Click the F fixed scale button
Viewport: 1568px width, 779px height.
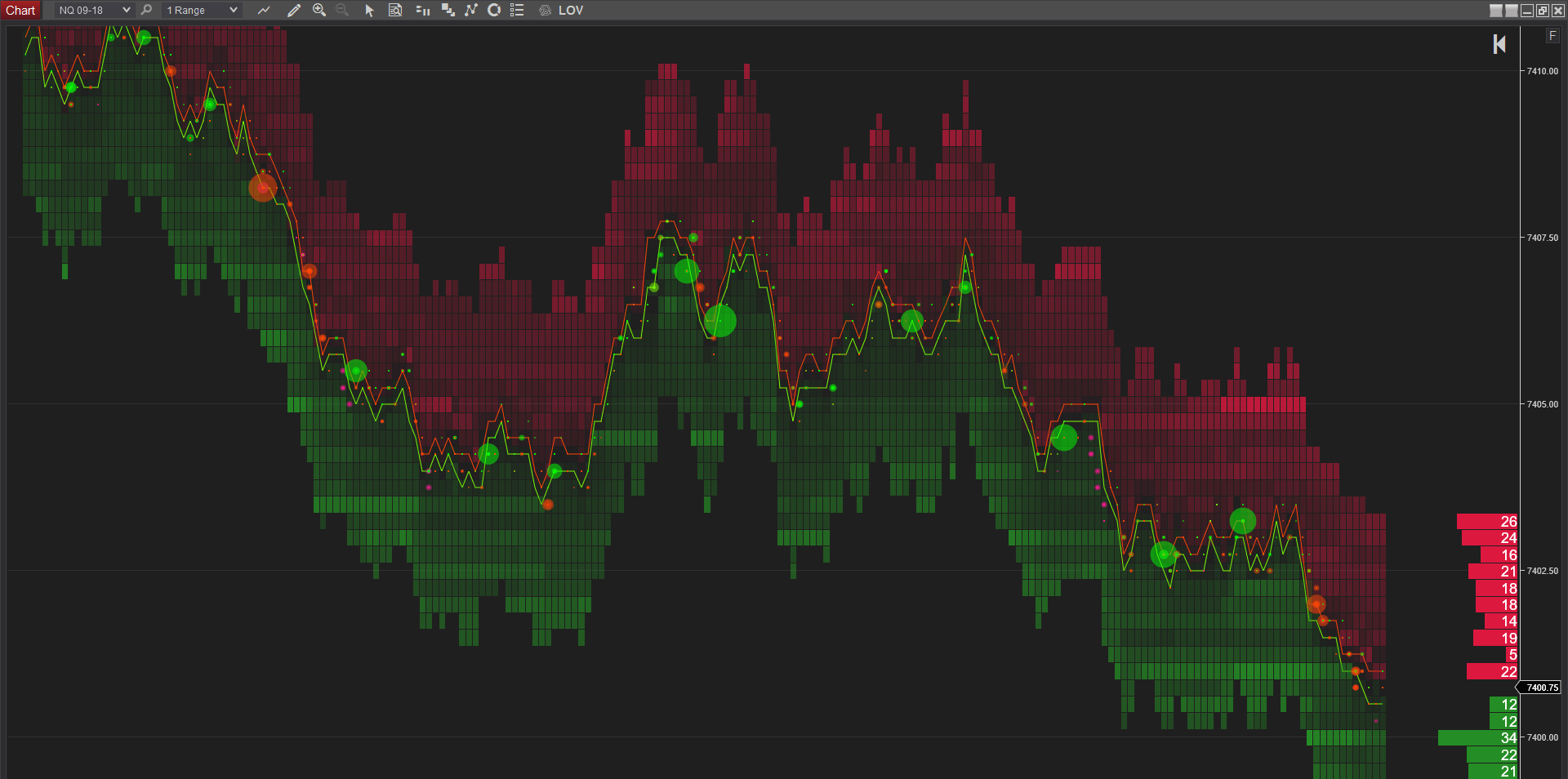1552,36
